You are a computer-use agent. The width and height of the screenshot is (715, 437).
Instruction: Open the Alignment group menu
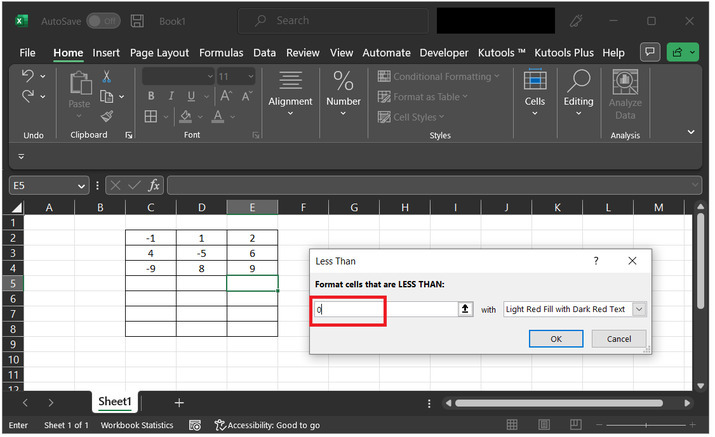coord(290,94)
